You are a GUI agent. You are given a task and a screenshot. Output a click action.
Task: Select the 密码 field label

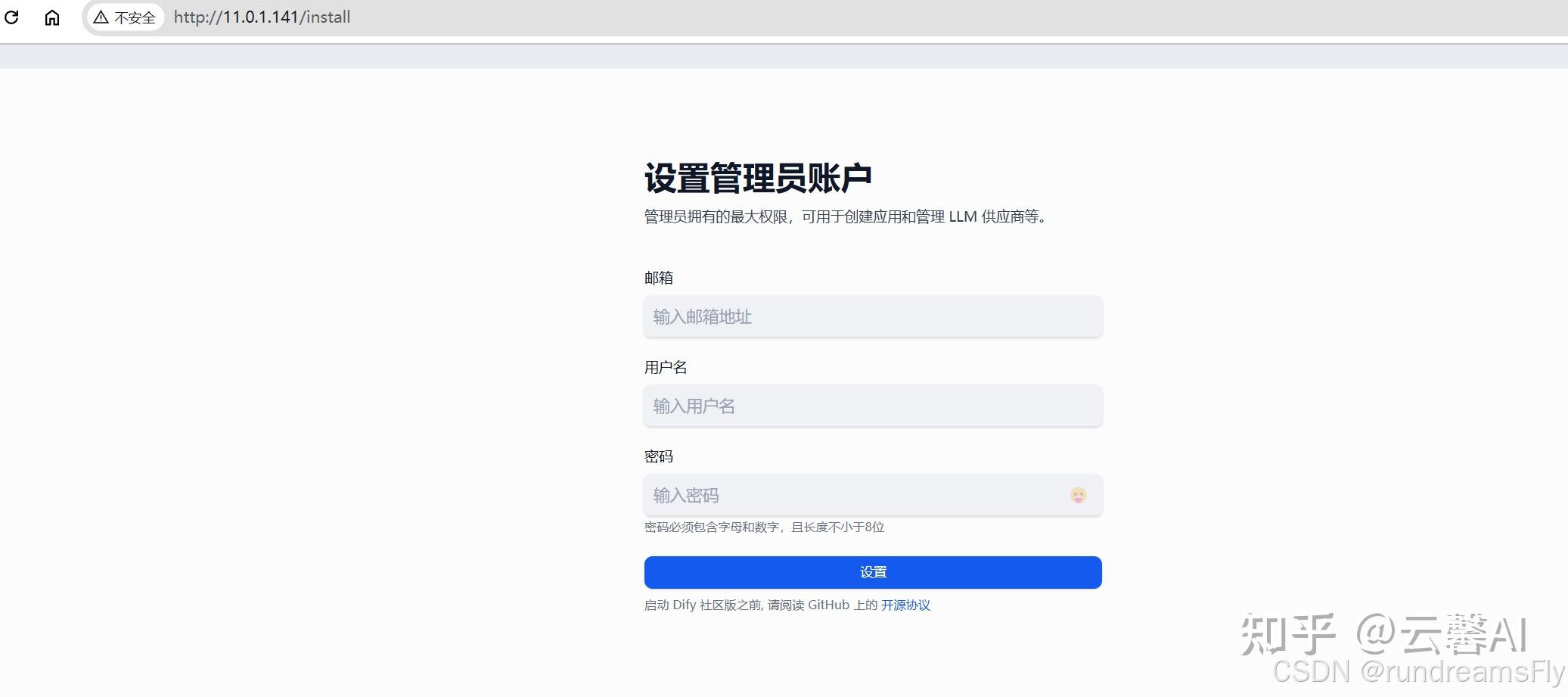658,456
